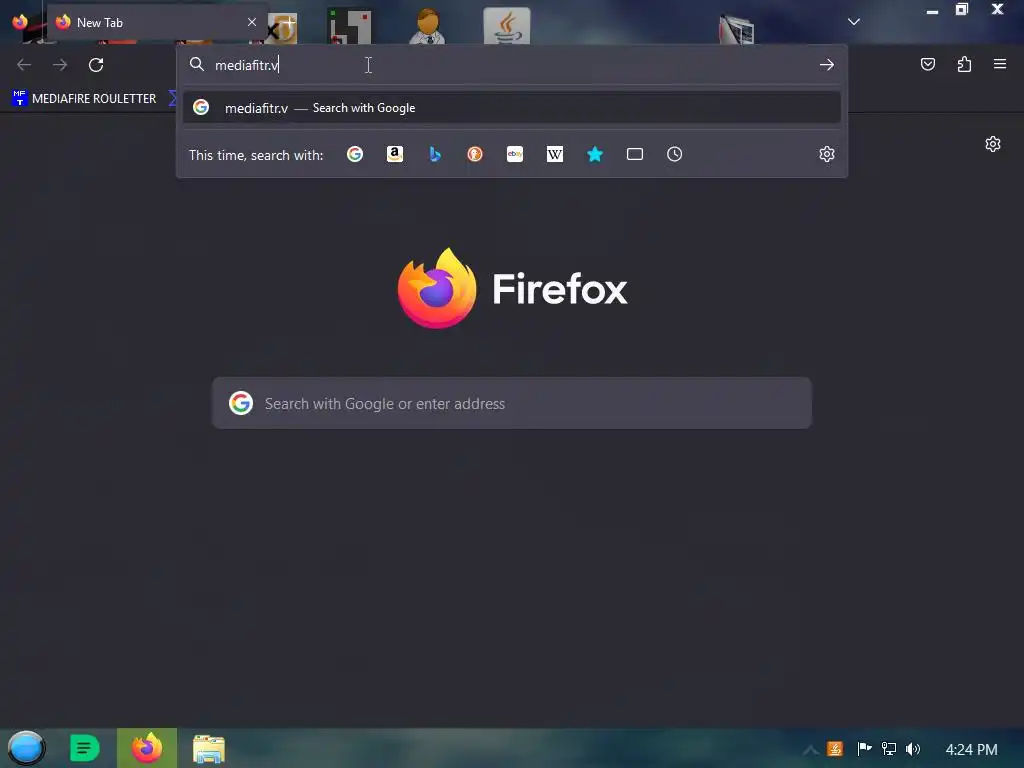Open the file manager taskbar icon
This screenshot has height=768, width=1024.
coord(209,748)
